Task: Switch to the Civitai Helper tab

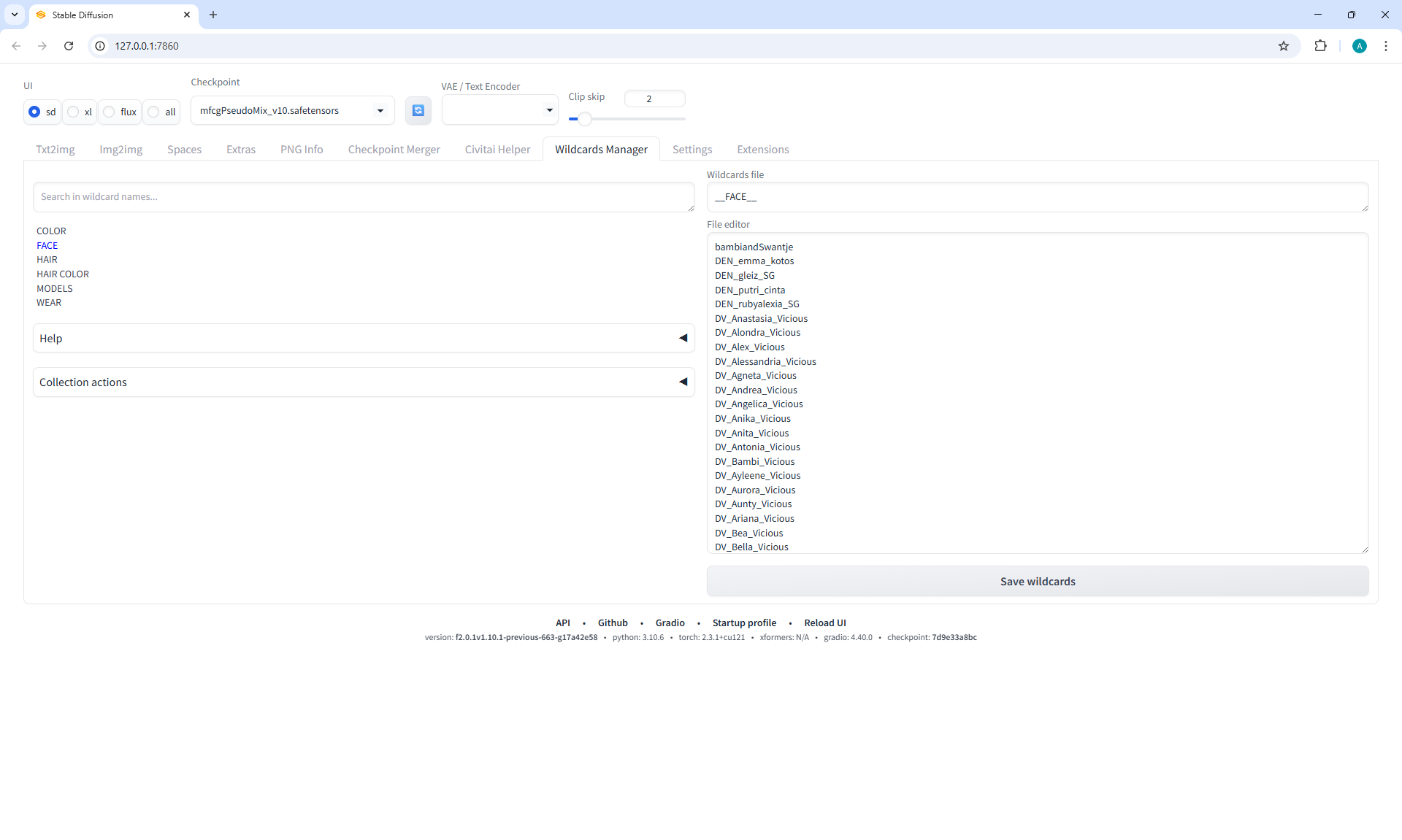Action: [x=497, y=150]
